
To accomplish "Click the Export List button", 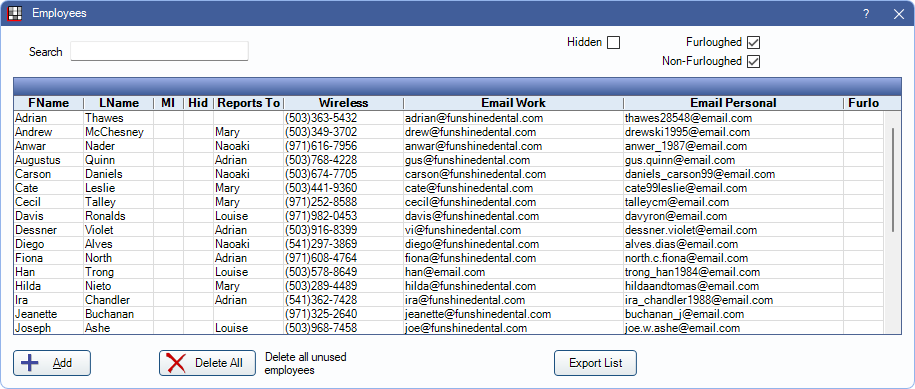I will 595,363.
